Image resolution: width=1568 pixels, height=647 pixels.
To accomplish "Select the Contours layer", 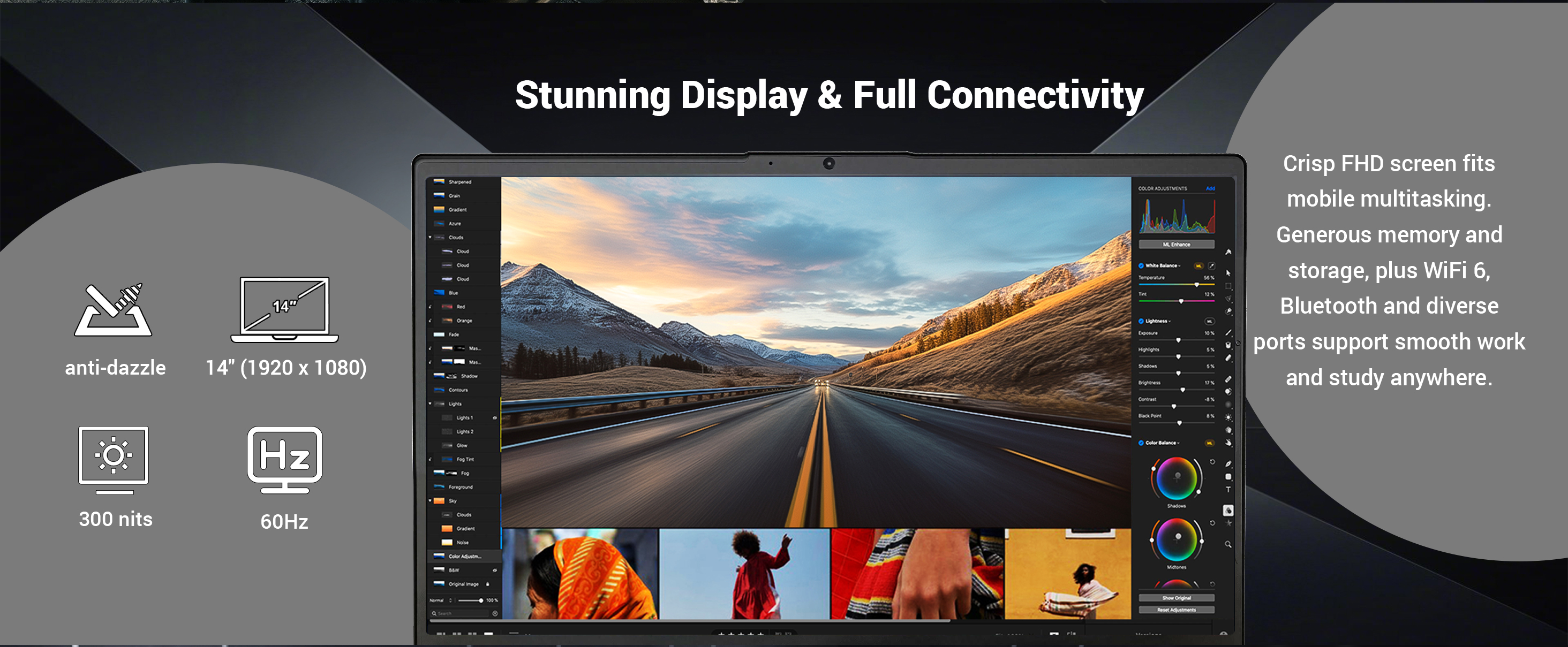I will (464, 390).
